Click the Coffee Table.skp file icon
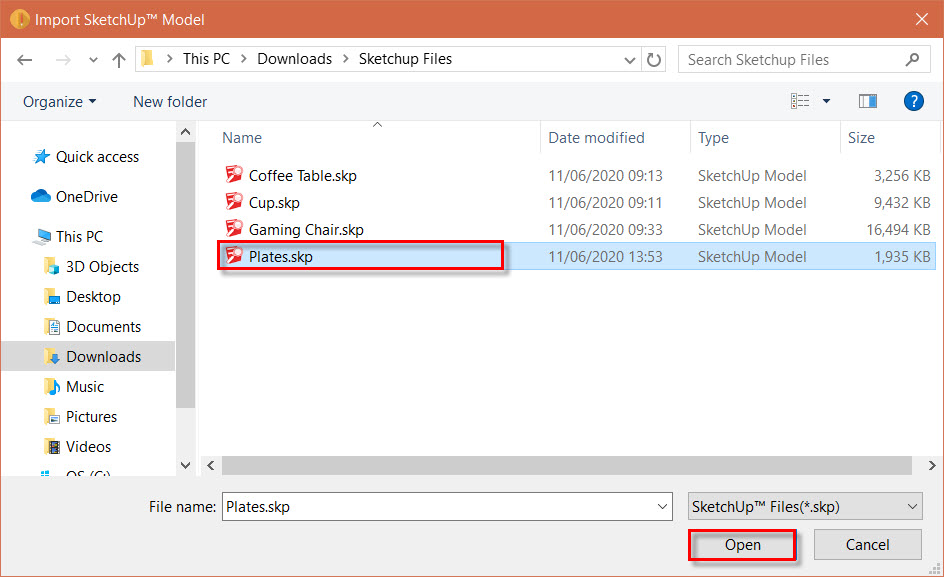944x577 pixels. 234,175
